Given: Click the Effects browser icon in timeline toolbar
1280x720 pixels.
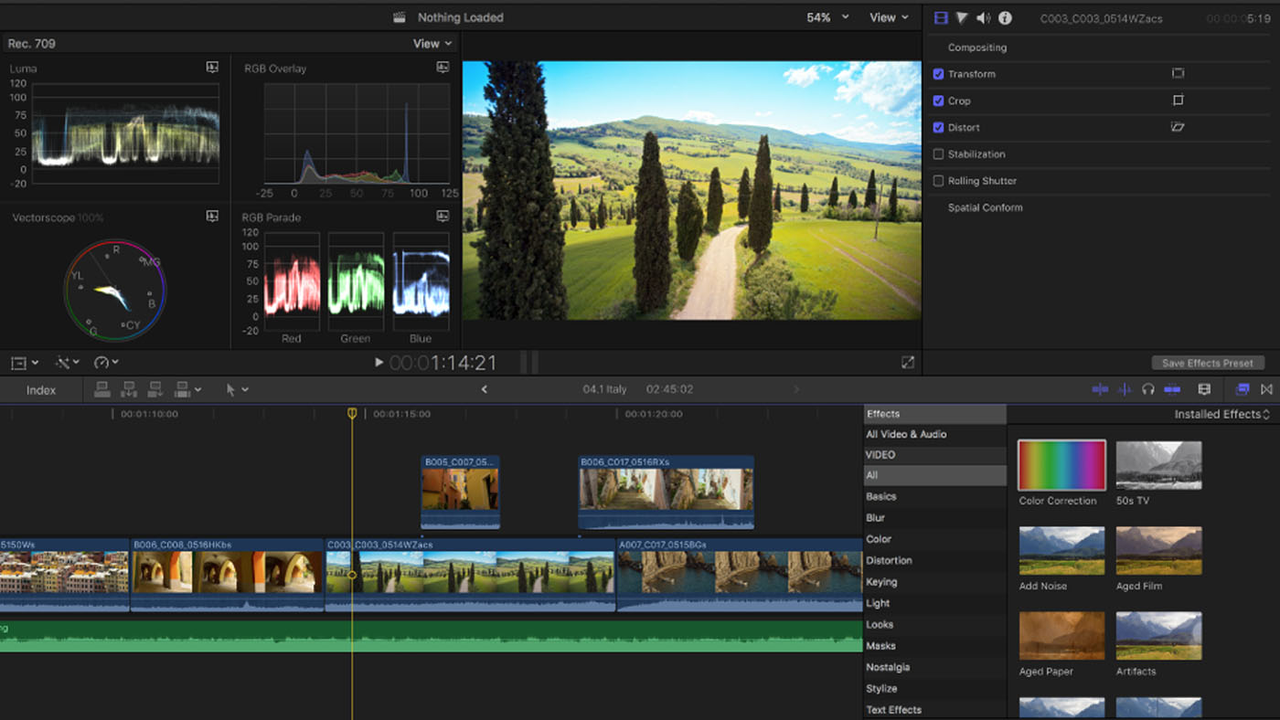Looking at the screenshot, I should (1242, 389).
